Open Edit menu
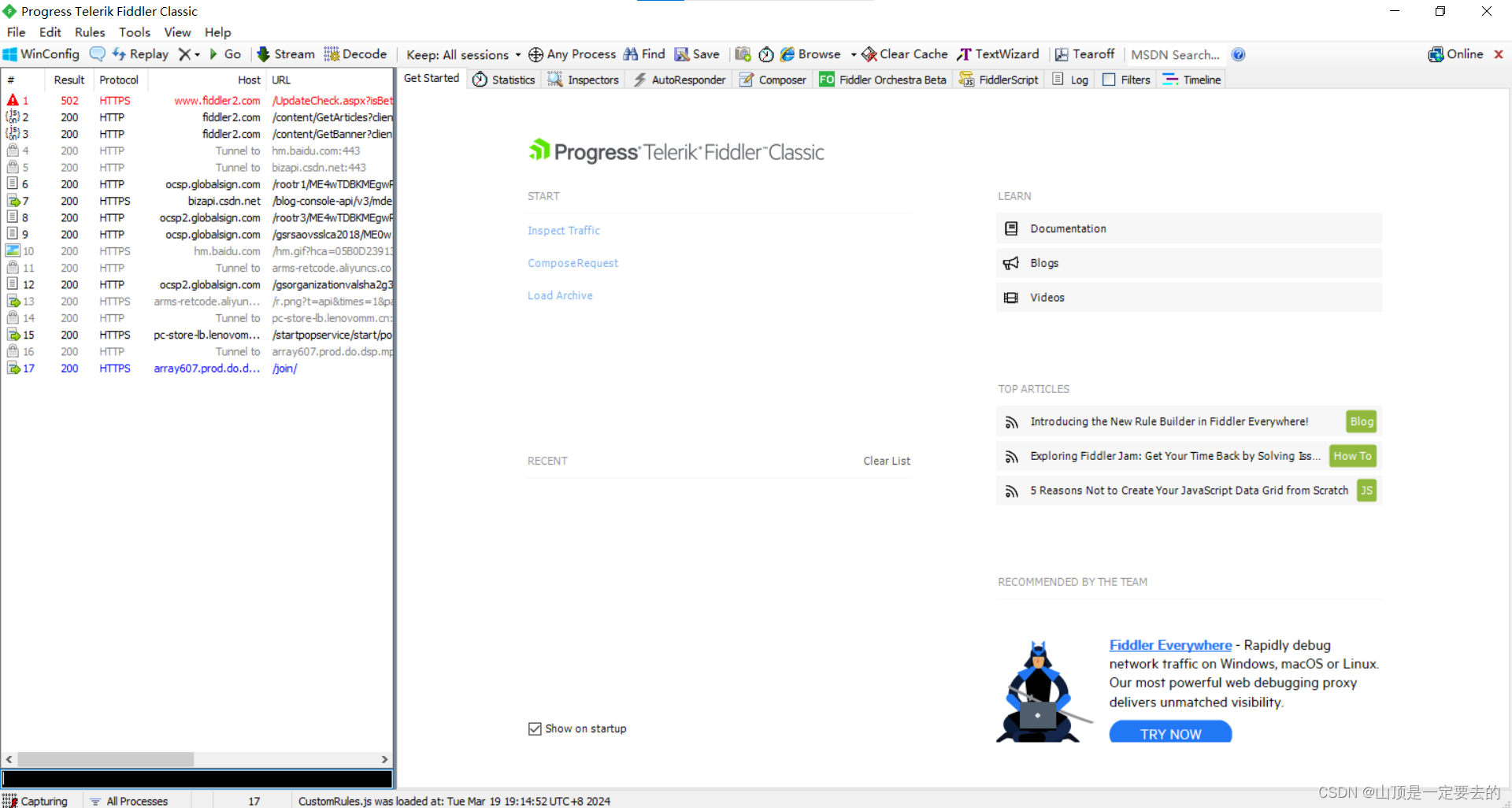The image size is (1512, 808). [x=50, y=32]
